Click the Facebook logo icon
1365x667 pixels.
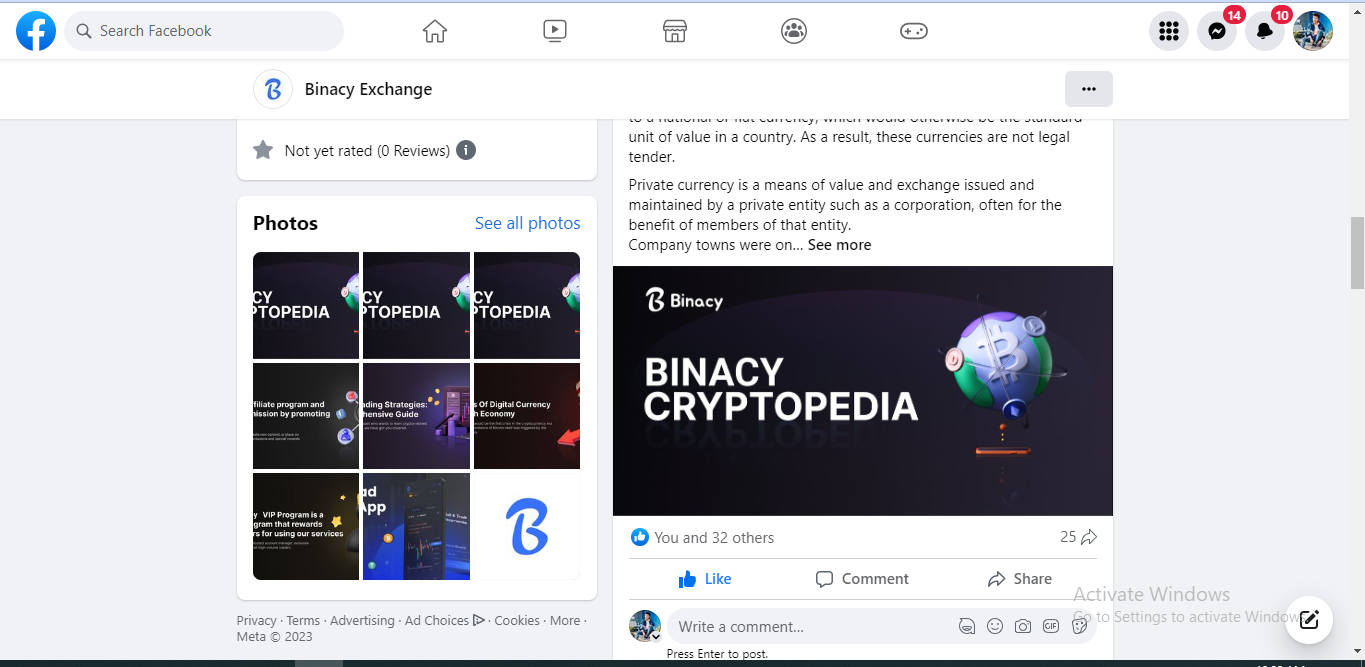coord(36,31)
